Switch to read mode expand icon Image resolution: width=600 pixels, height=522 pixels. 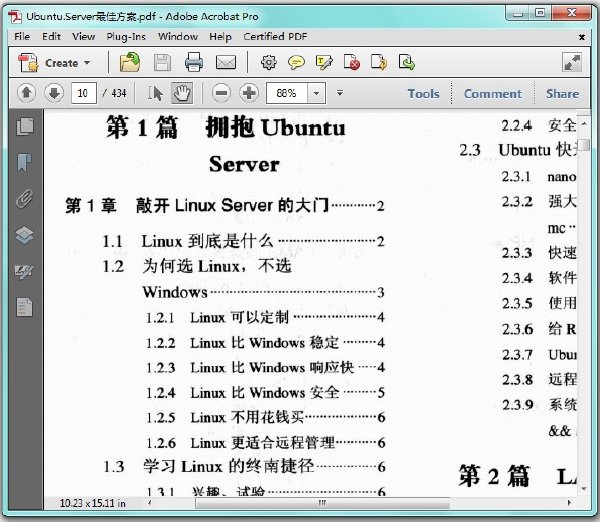pos(572,62)
